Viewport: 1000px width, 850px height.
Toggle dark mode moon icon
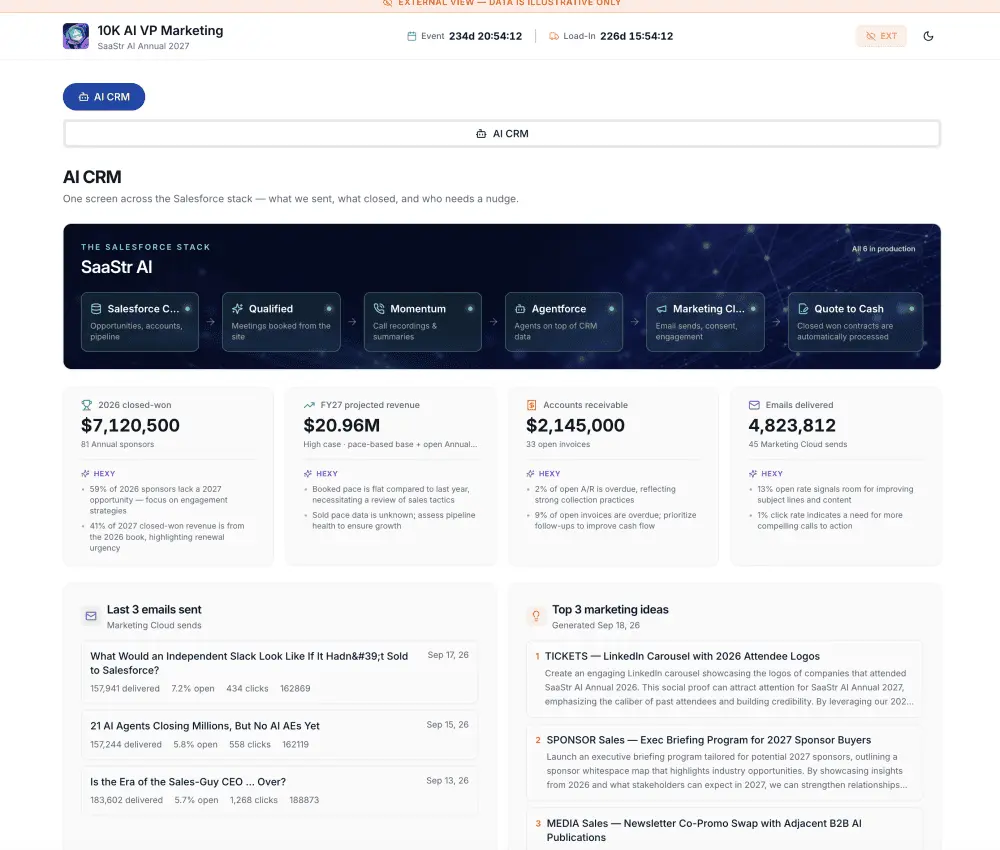click(928, 36)
